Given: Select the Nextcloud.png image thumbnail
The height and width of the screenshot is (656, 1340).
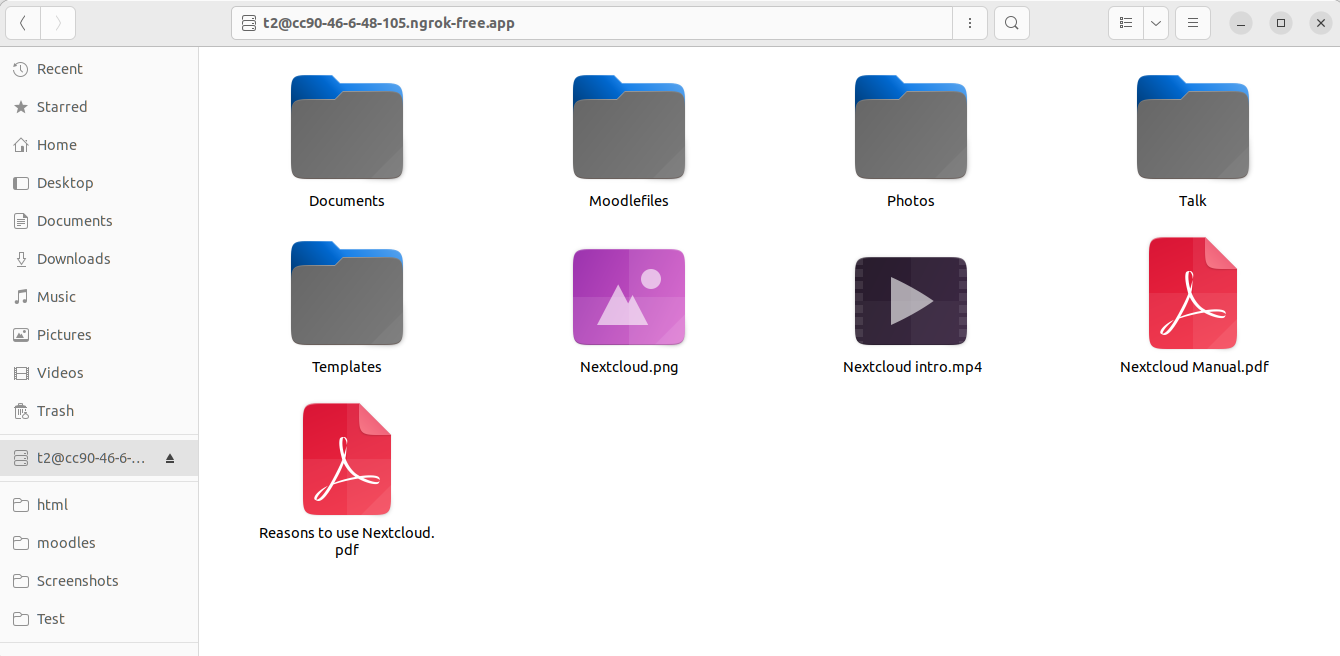Looking at the screenshot, I should click(629, 298).
